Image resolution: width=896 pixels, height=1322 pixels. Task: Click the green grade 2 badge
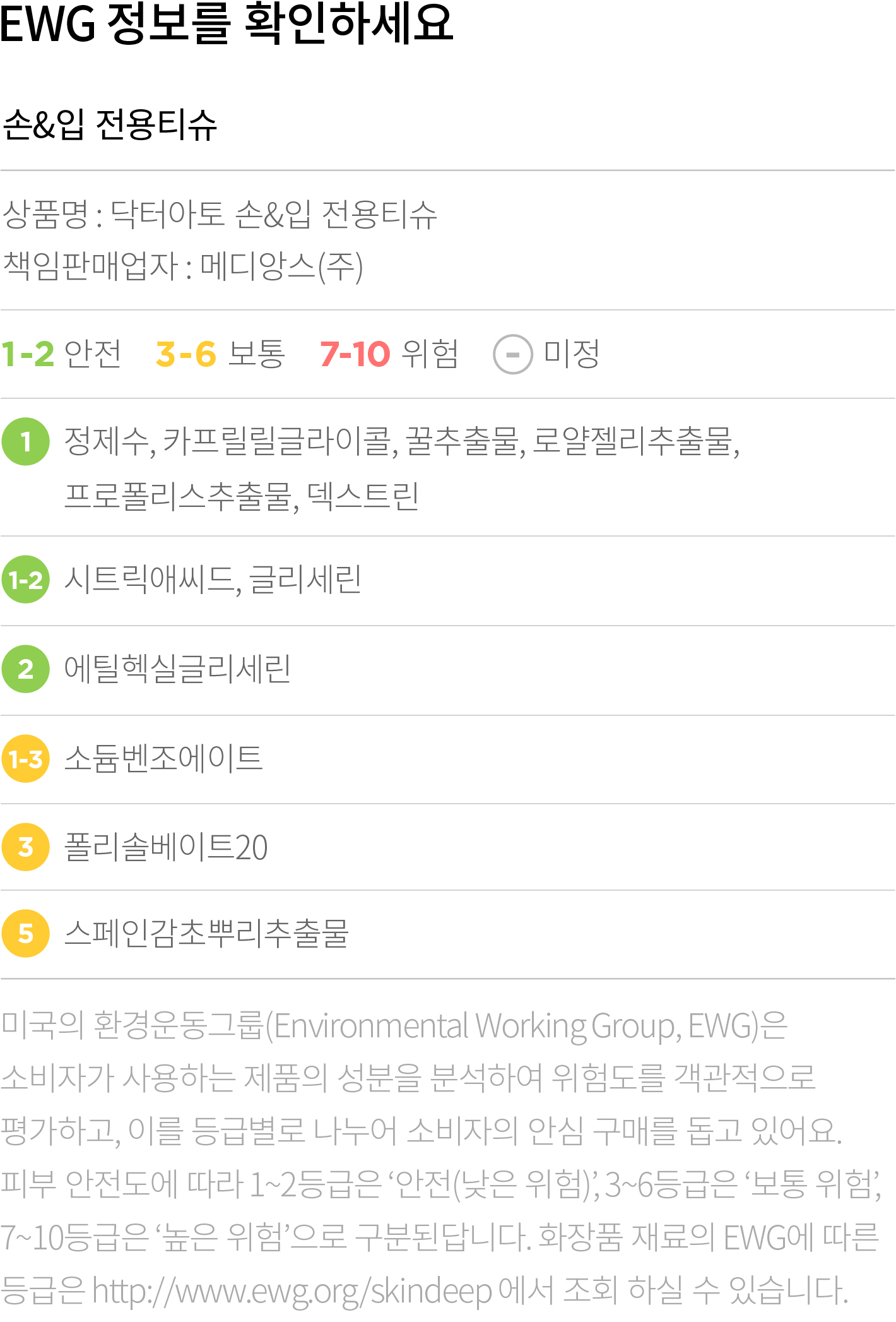coord(26,669)
